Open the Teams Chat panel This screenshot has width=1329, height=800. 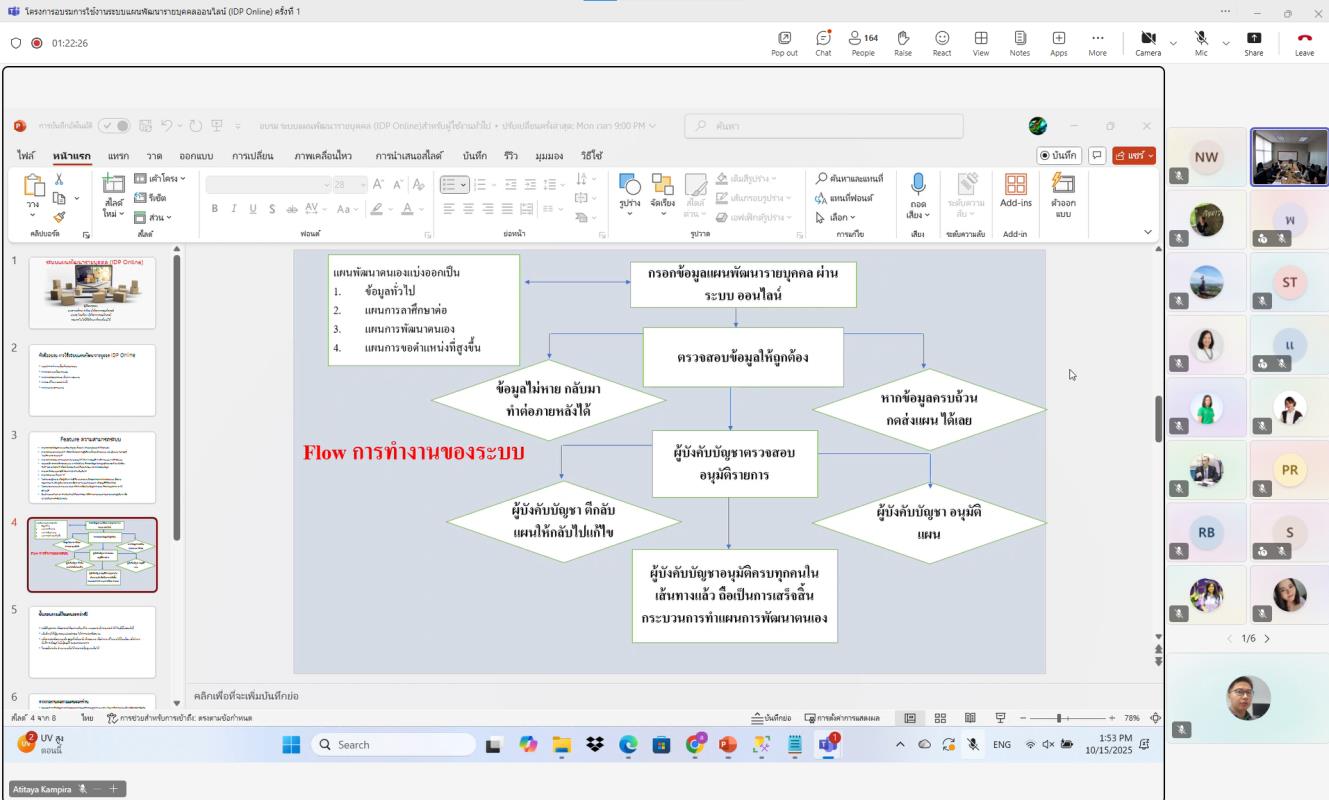pos(823,43)
